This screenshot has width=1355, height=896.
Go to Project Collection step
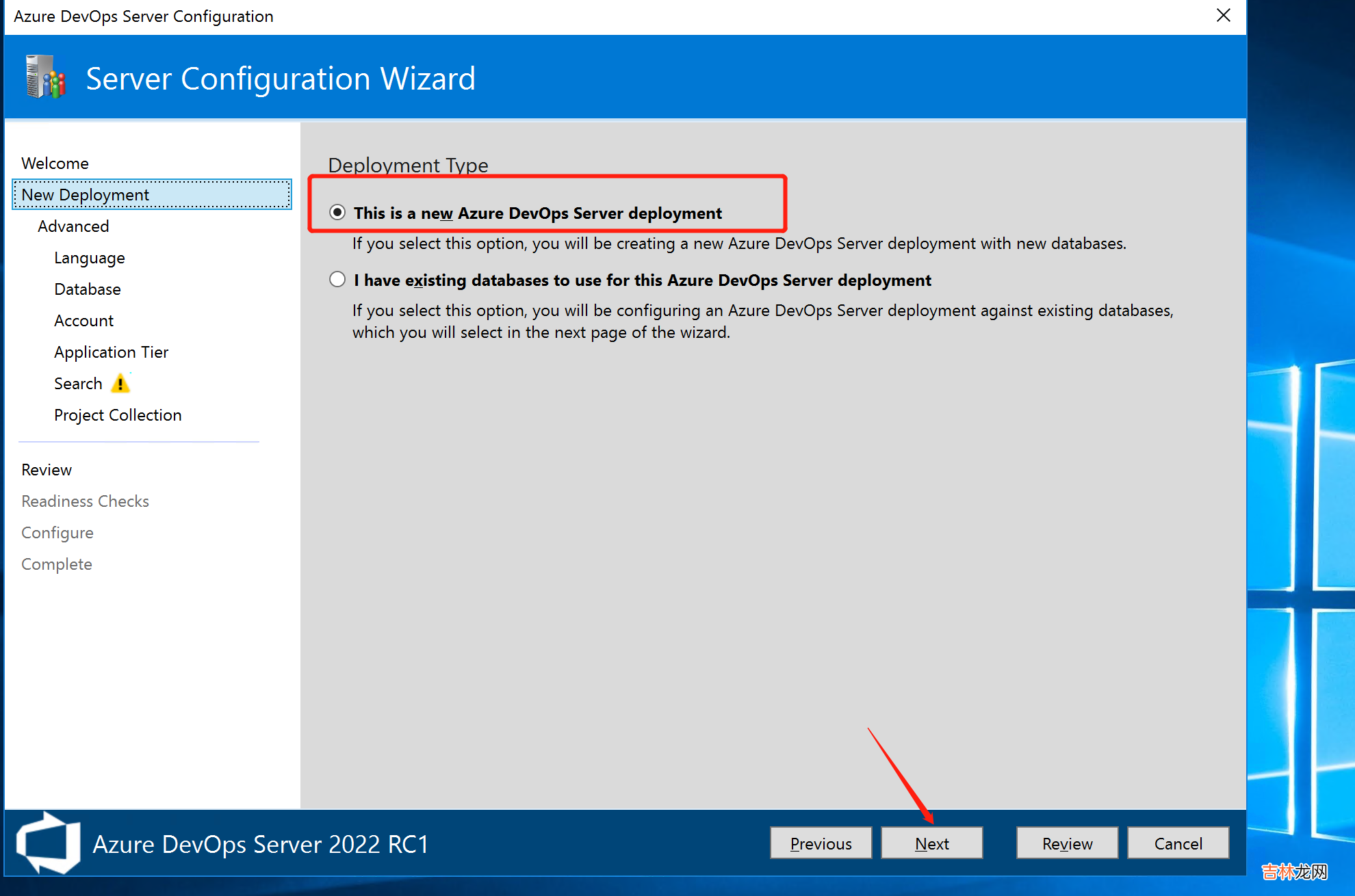pyautogui.click(x=118, y=415)
